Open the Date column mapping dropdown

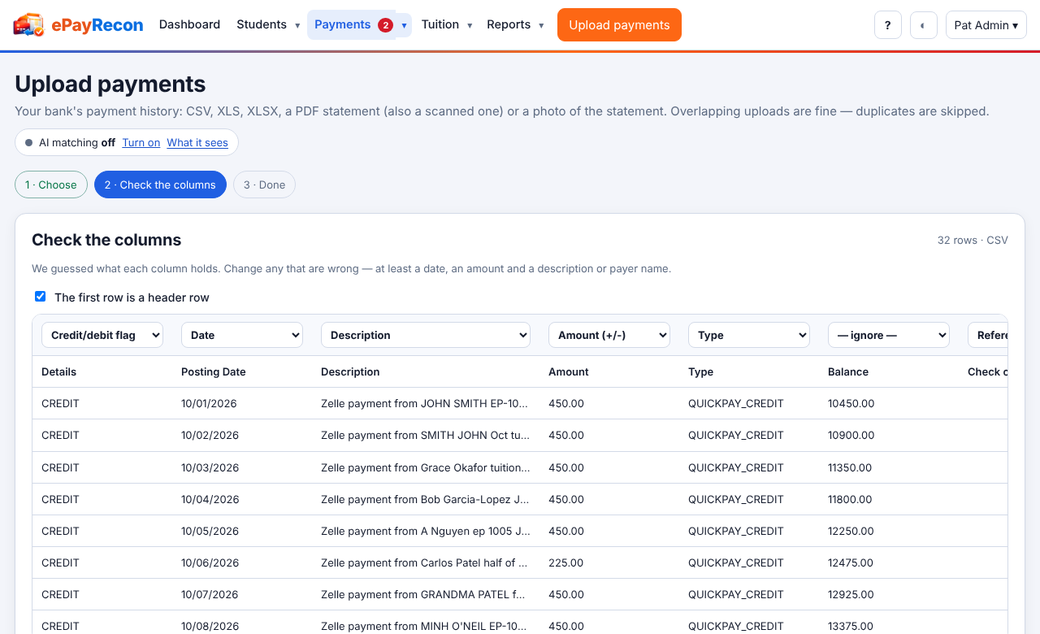coord(242,335)
